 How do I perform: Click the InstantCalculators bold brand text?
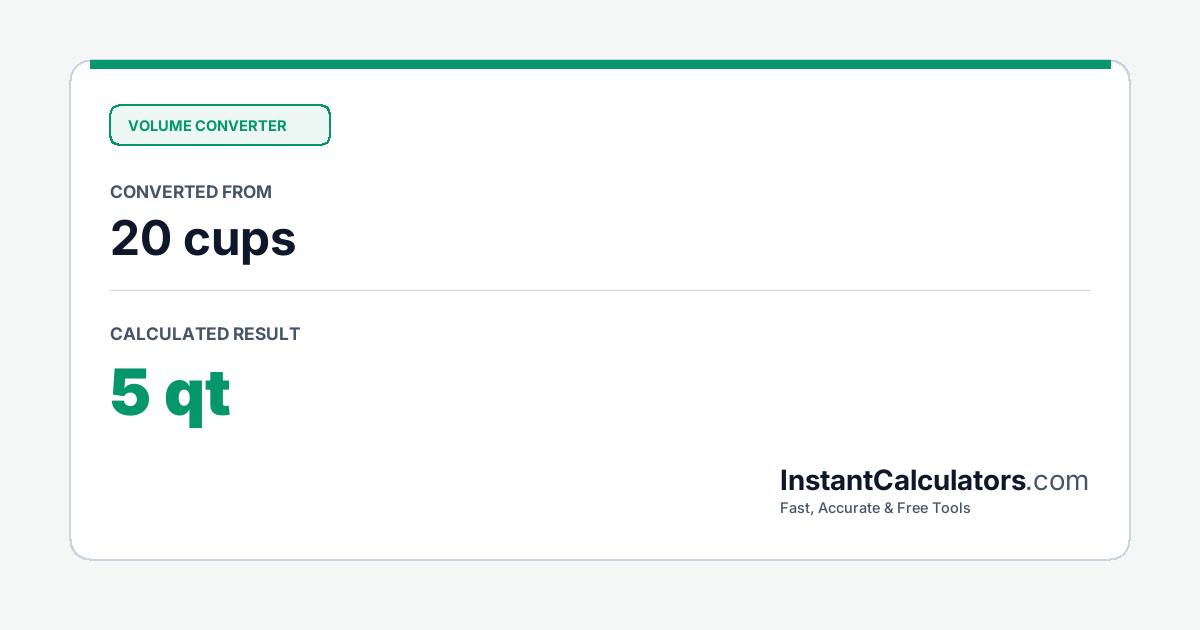903,481
